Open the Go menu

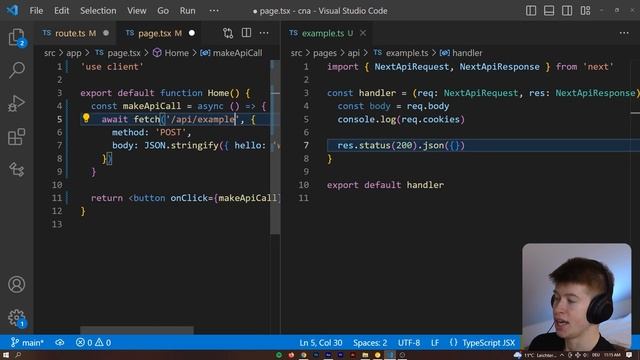coord(163,11)
